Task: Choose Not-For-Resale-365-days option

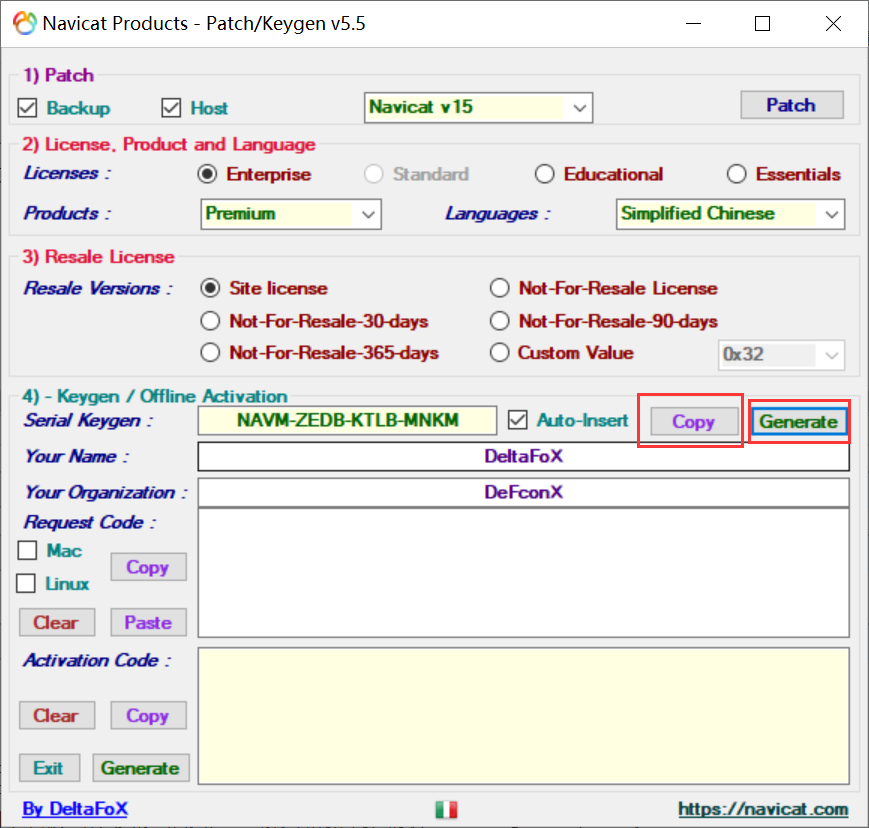Action: point(210,352)
